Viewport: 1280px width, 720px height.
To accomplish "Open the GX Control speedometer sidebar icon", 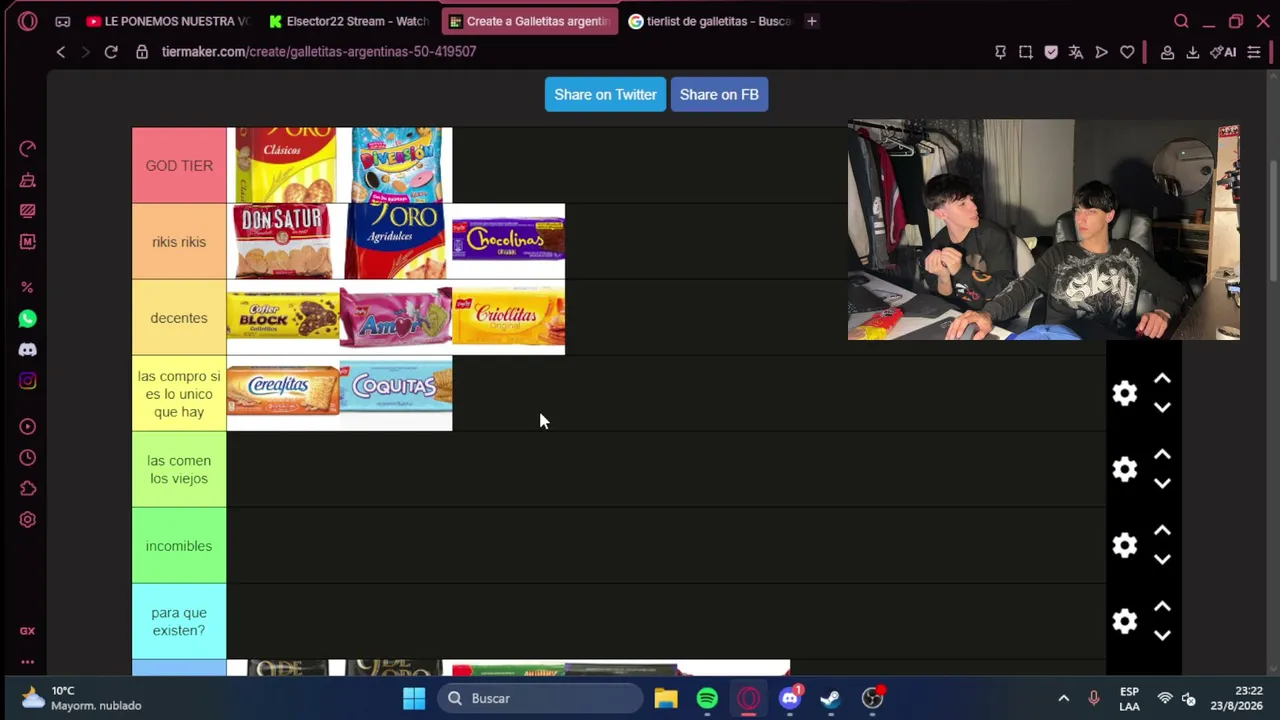I will pos(27,149).
